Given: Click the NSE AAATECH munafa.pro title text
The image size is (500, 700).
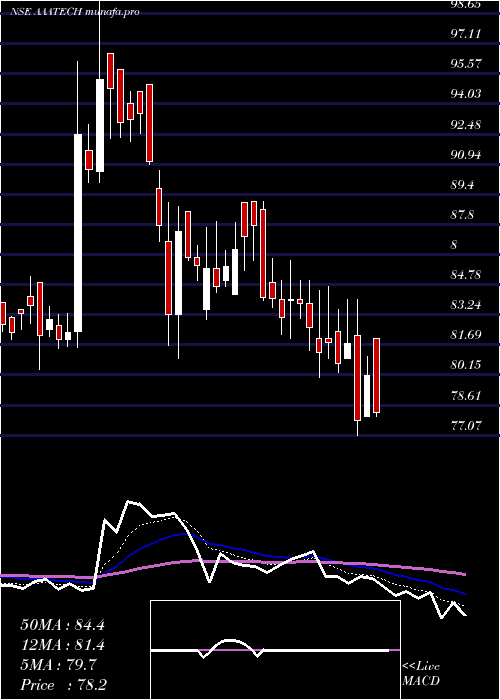Looking at the screenshot, I should [x=75, y=12].
